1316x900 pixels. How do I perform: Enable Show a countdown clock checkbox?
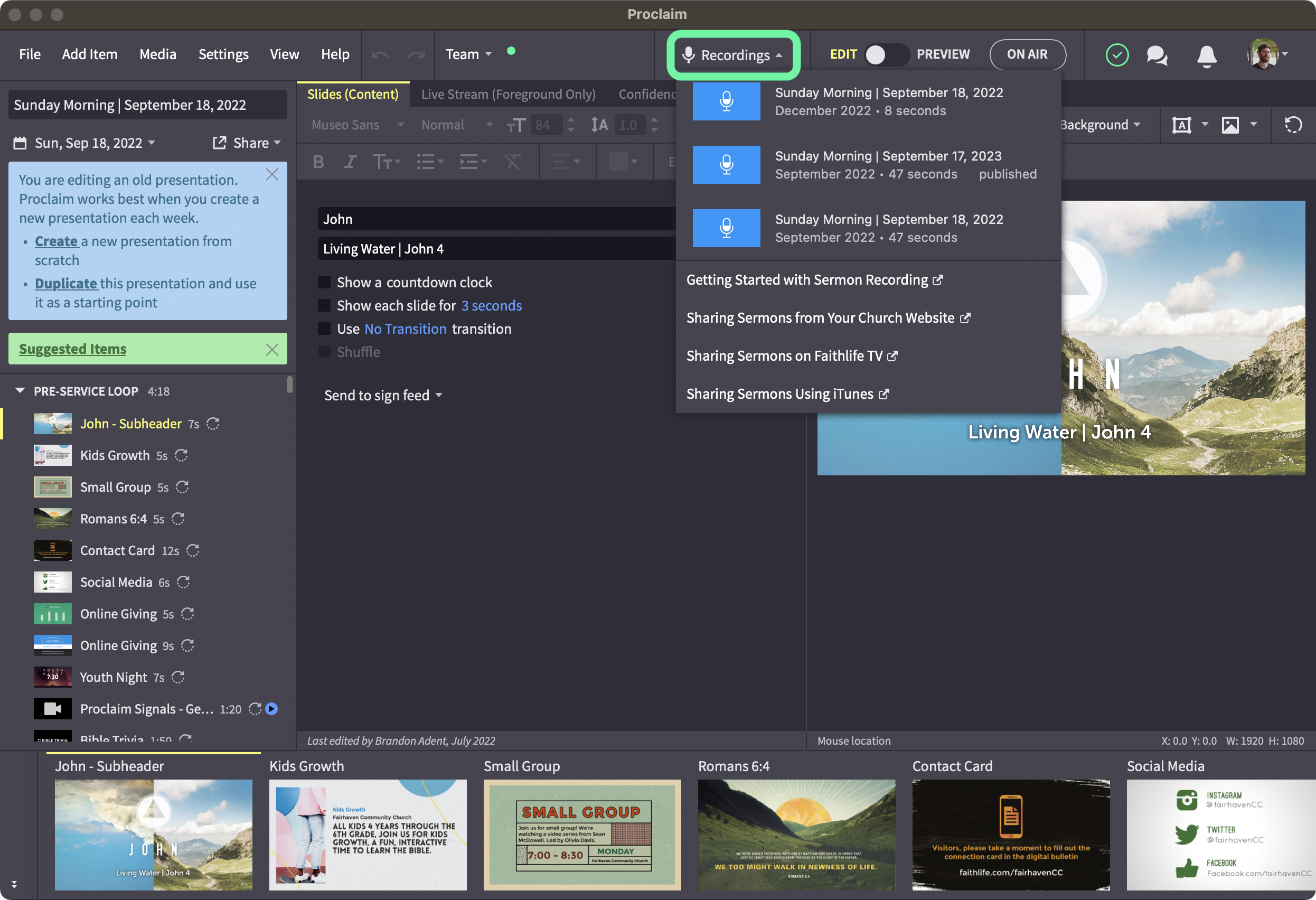[324, 282]
